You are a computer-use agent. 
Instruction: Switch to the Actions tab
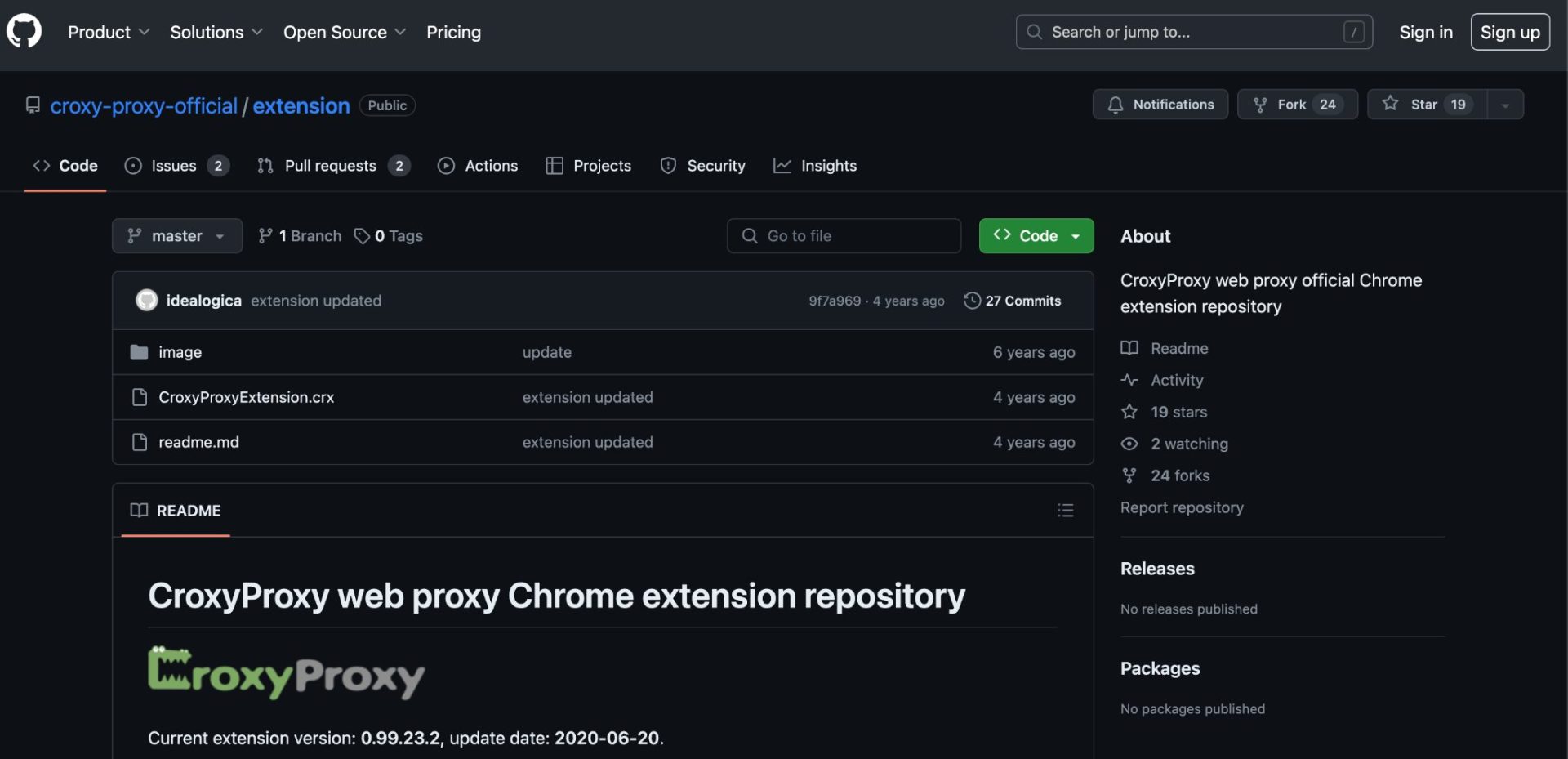pos(478,166)
